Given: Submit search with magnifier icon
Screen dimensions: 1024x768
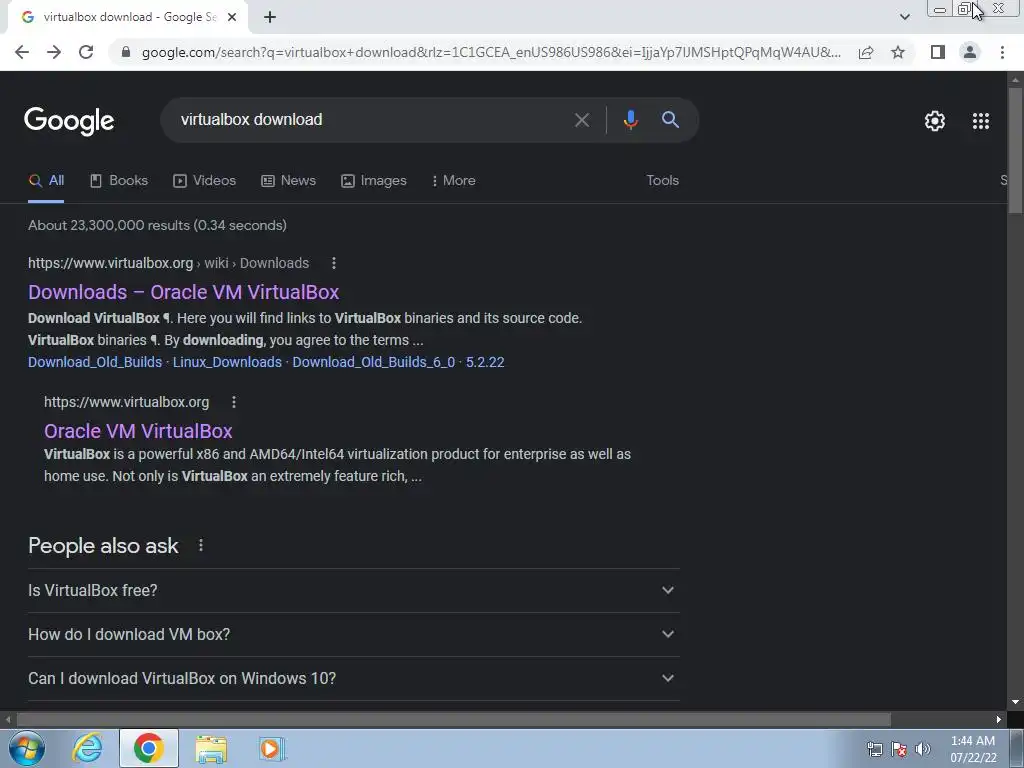Looking at the screenshot, I should tap(670, 120).
